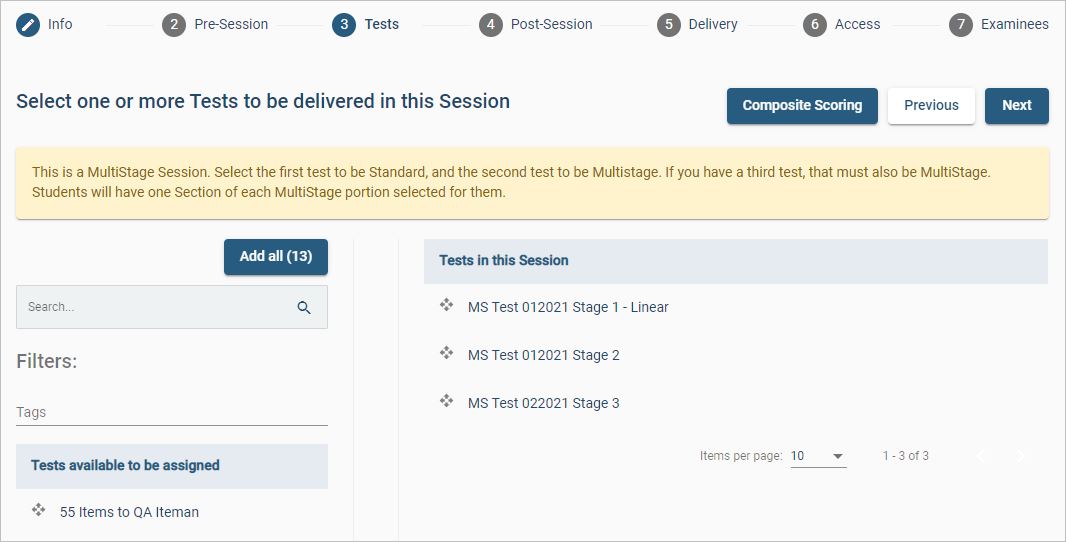Click the Next button
This screenshot has width=1066, height=542.
point(1016,105)
